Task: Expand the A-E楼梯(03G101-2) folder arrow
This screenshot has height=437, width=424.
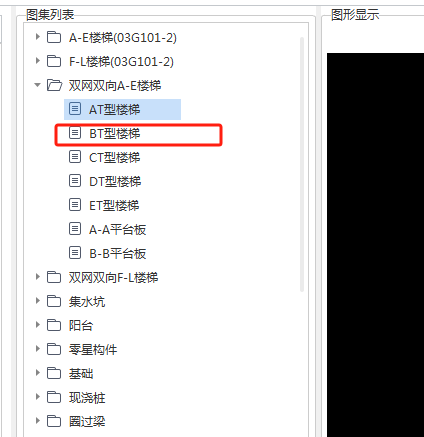Action: [38, 37]
